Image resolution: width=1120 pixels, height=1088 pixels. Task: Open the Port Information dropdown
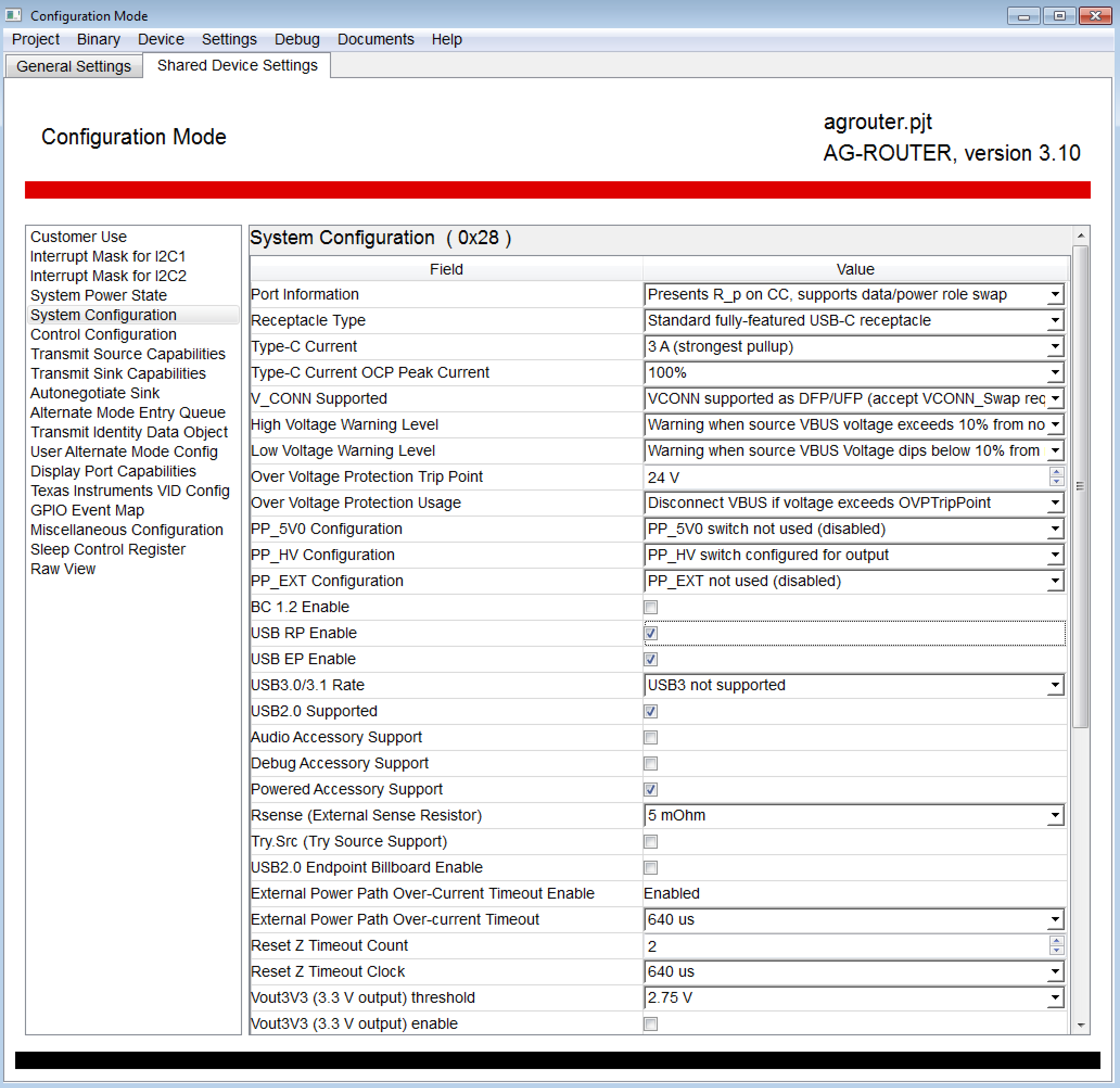1055,295
